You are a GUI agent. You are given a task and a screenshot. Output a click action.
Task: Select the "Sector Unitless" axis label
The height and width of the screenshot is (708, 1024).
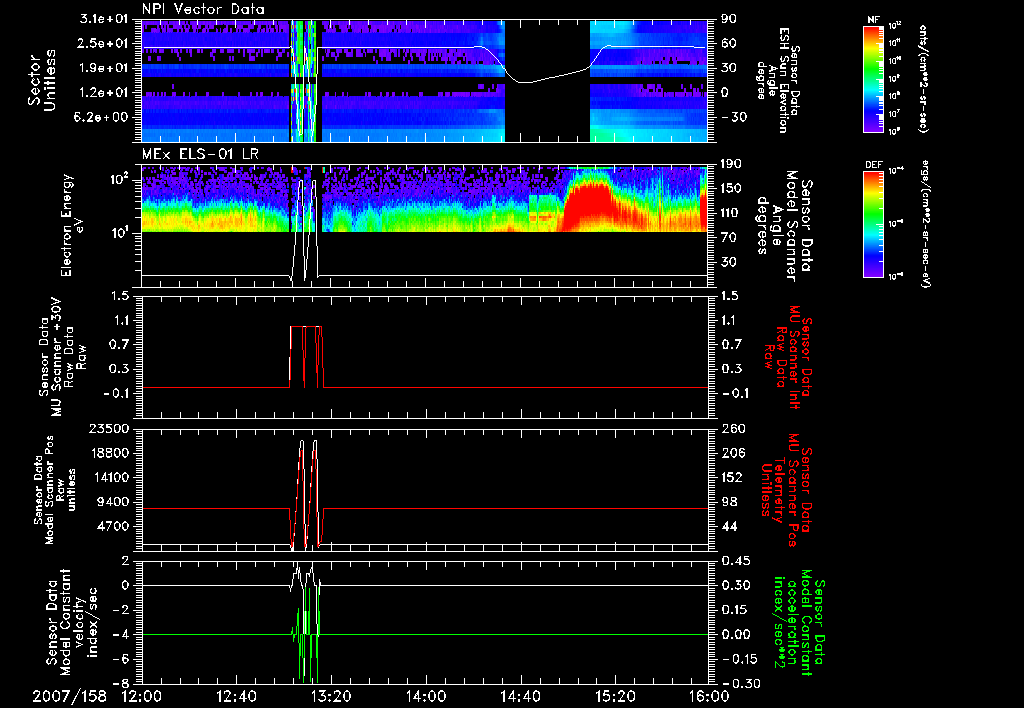(x=42, y=80)
